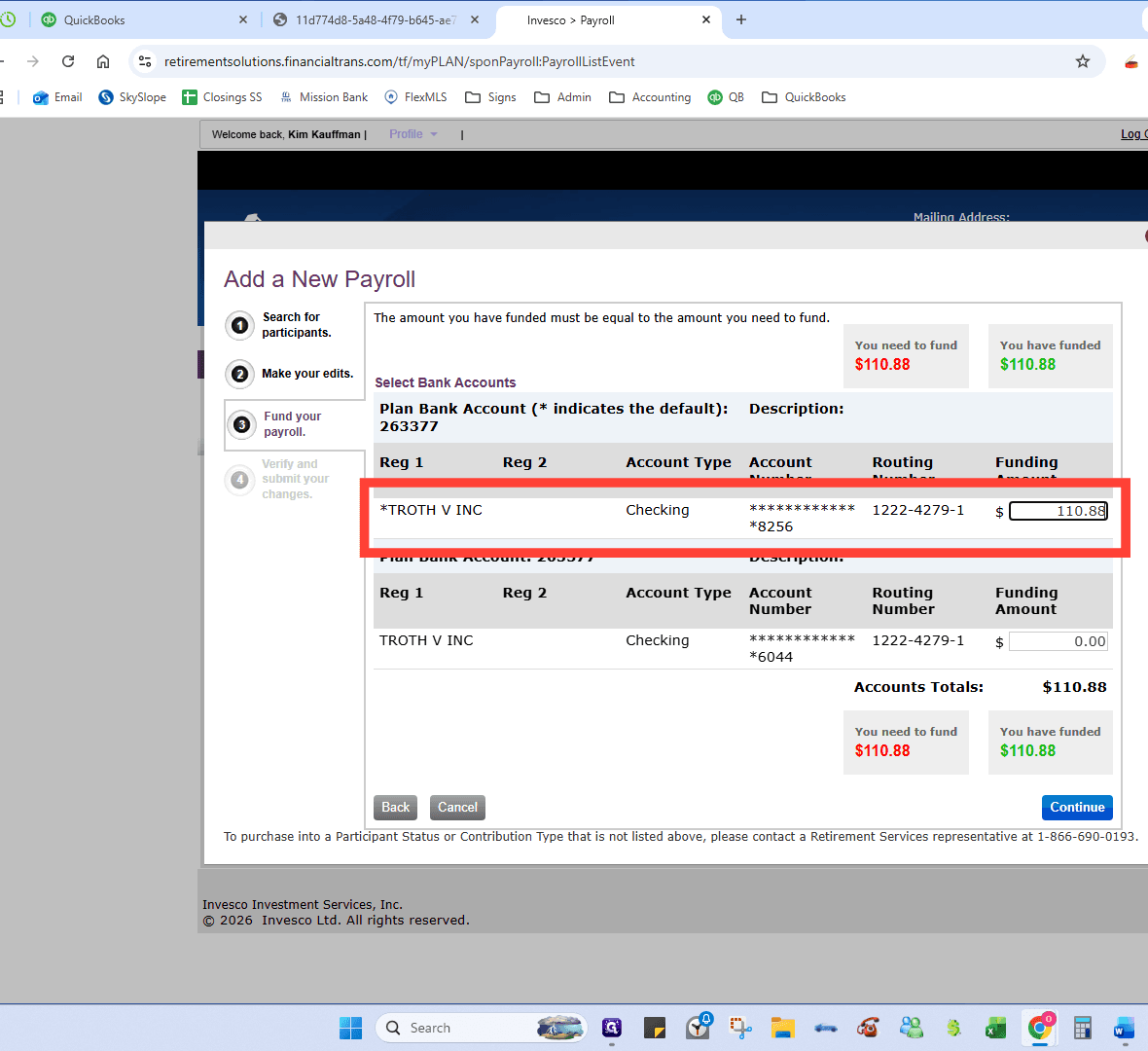Expand the Profile dropdown menu

coord(413,134)
